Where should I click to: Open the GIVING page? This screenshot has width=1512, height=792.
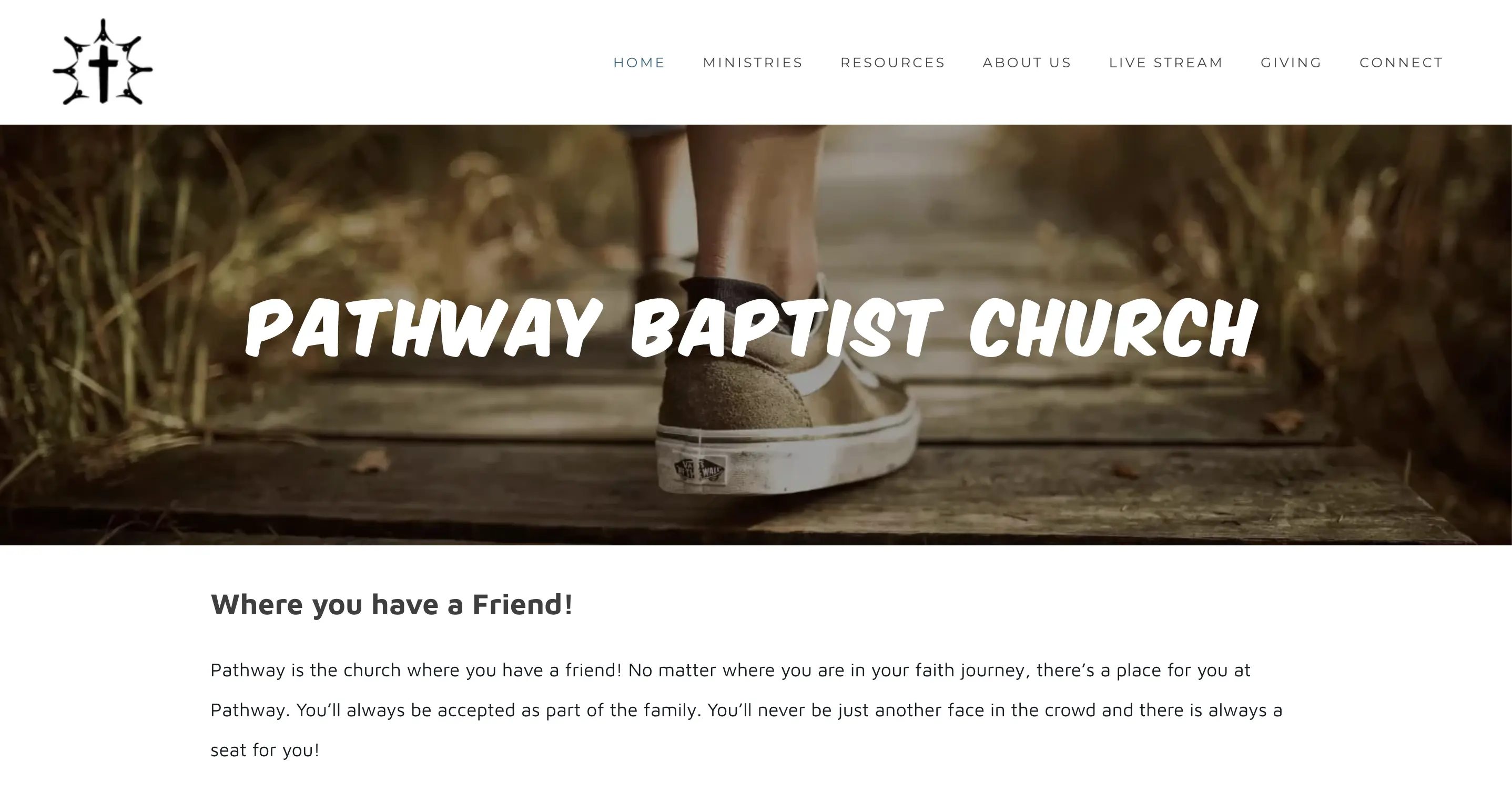tap(1291, 62)
